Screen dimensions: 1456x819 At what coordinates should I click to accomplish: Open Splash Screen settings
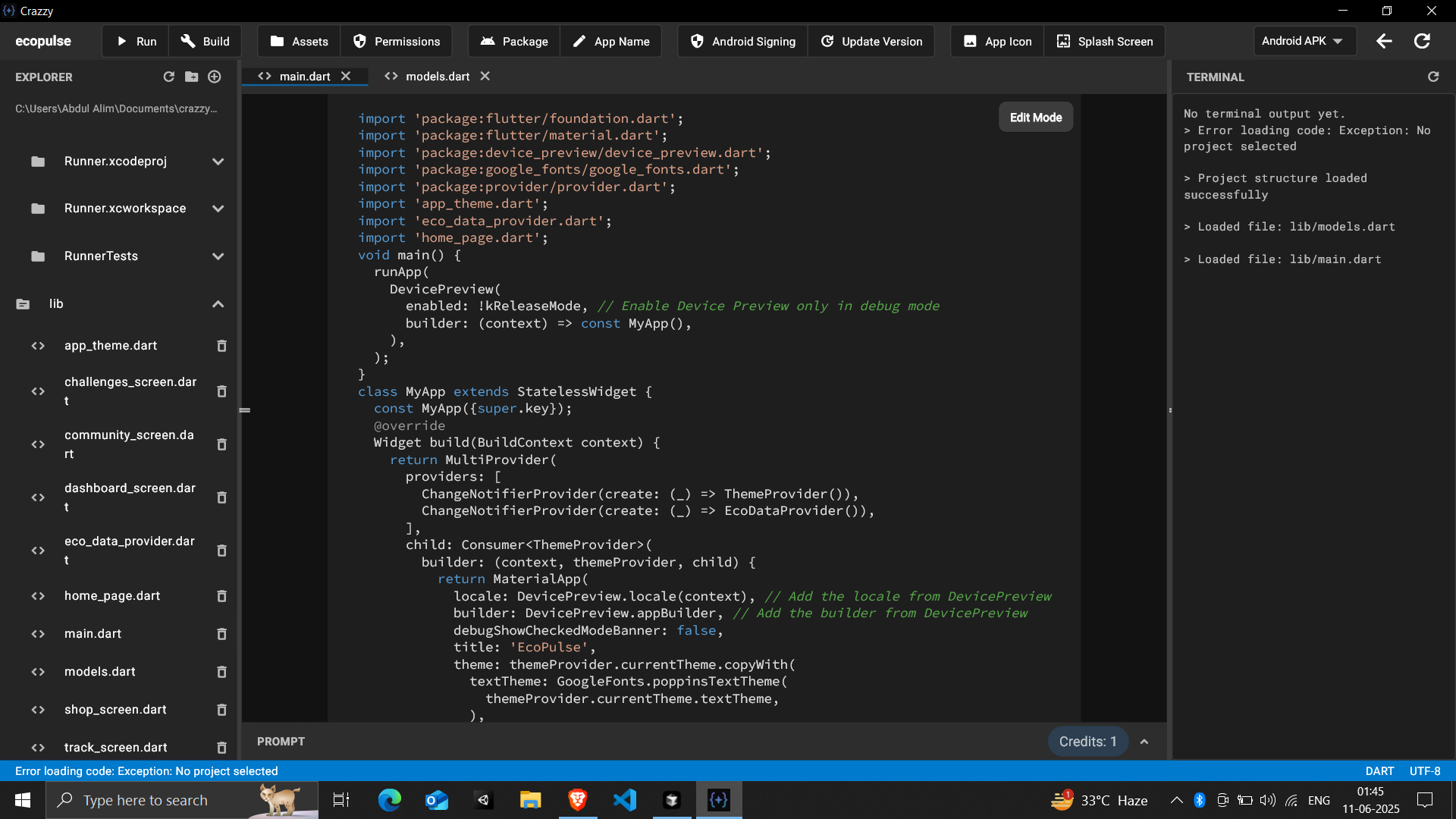(x=1104, y=41)
